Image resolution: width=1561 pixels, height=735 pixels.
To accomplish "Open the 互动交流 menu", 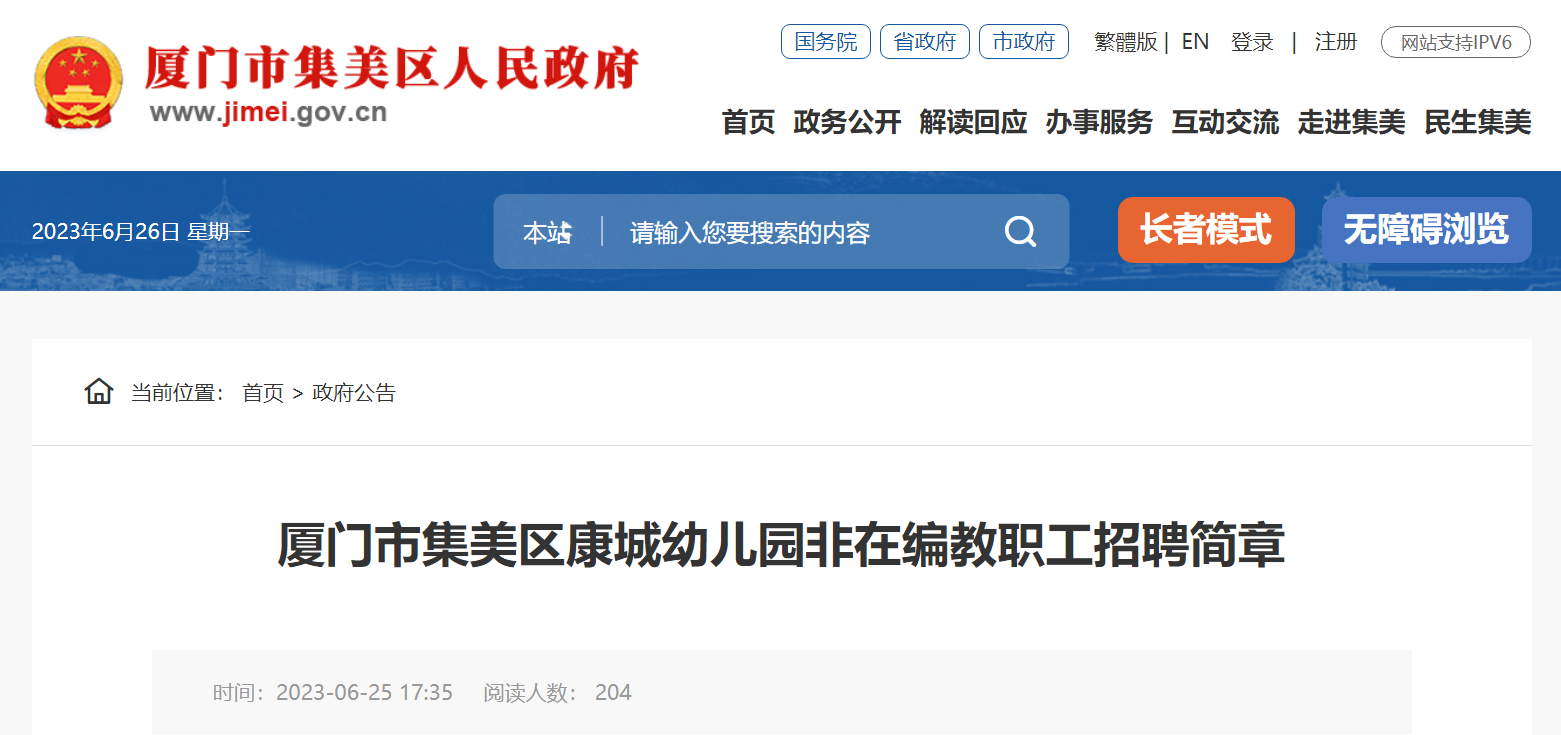I will 1225,123.
